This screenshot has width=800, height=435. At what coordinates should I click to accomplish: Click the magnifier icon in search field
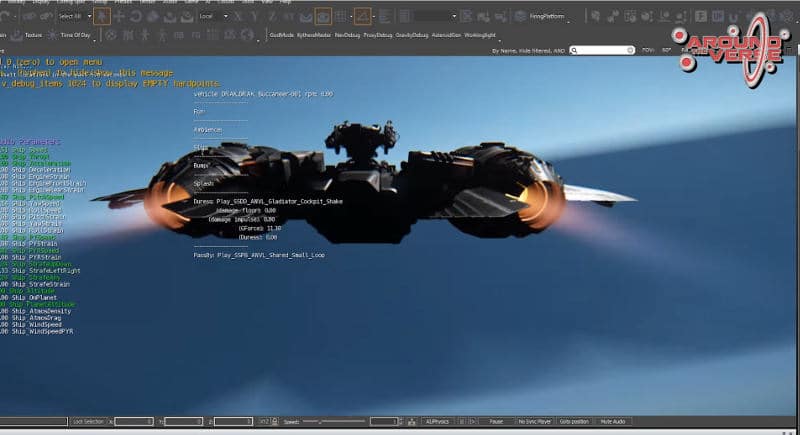(x=574, y=50)
